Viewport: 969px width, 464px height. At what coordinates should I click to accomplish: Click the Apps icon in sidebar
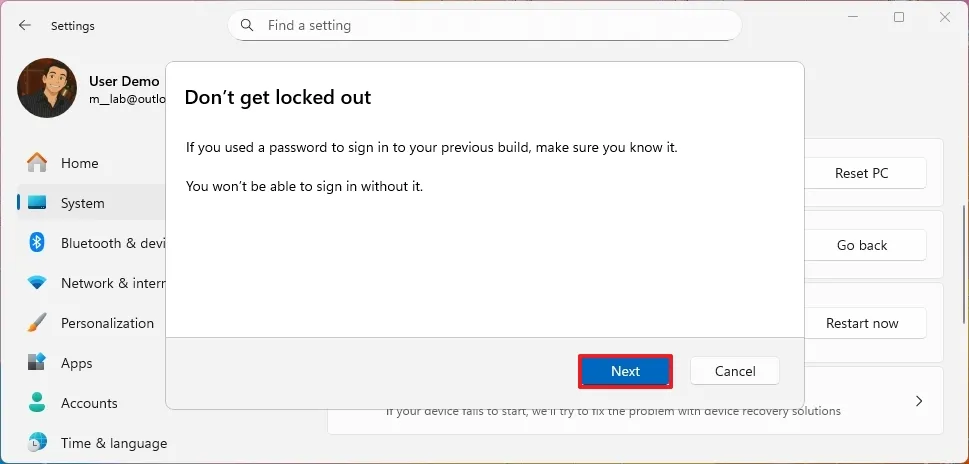click(x=37, y=363)
